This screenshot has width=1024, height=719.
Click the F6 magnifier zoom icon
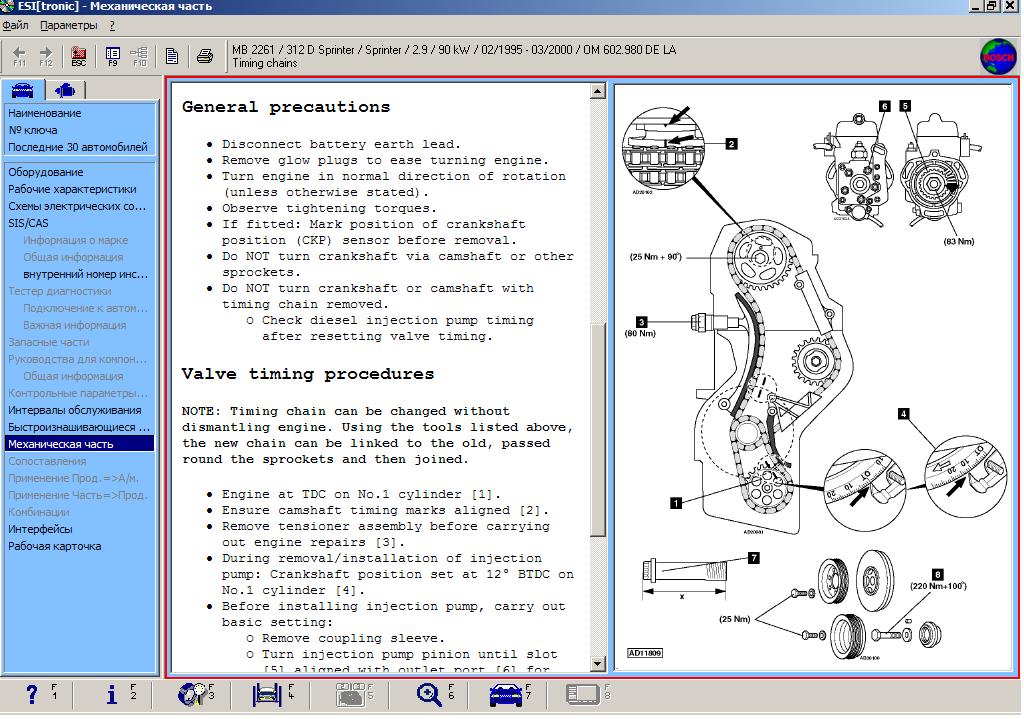(430, 694)
